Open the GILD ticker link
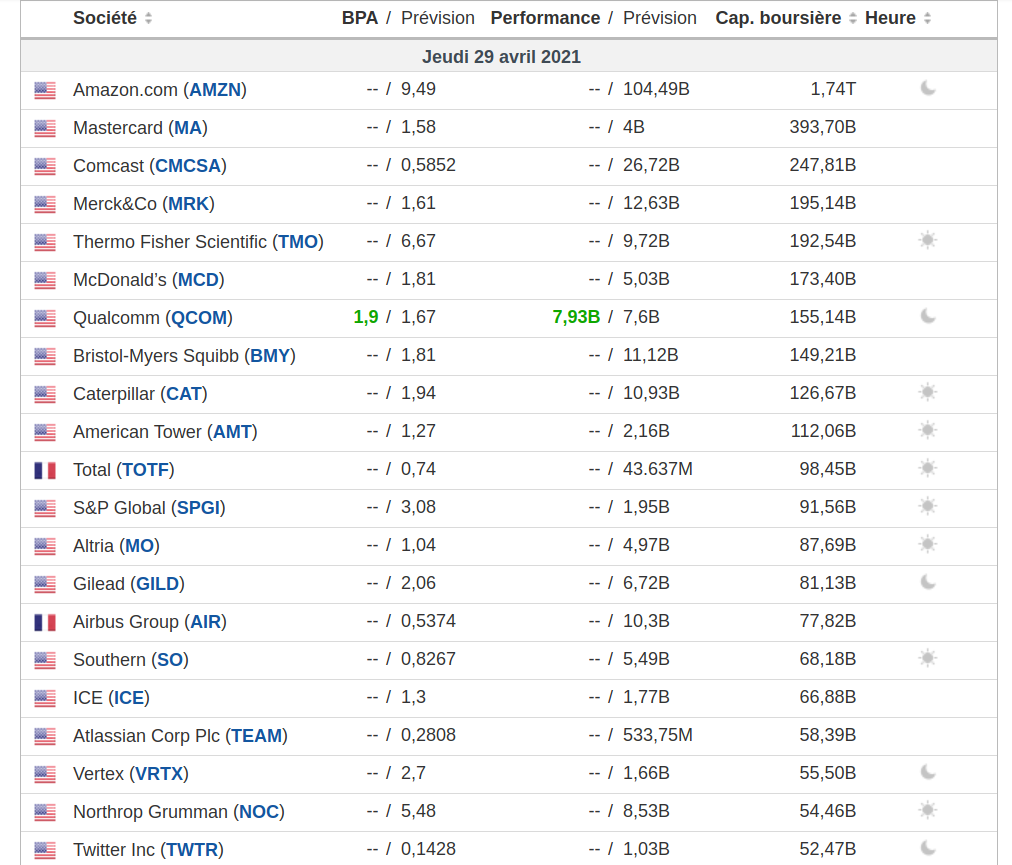 point(157,584)
